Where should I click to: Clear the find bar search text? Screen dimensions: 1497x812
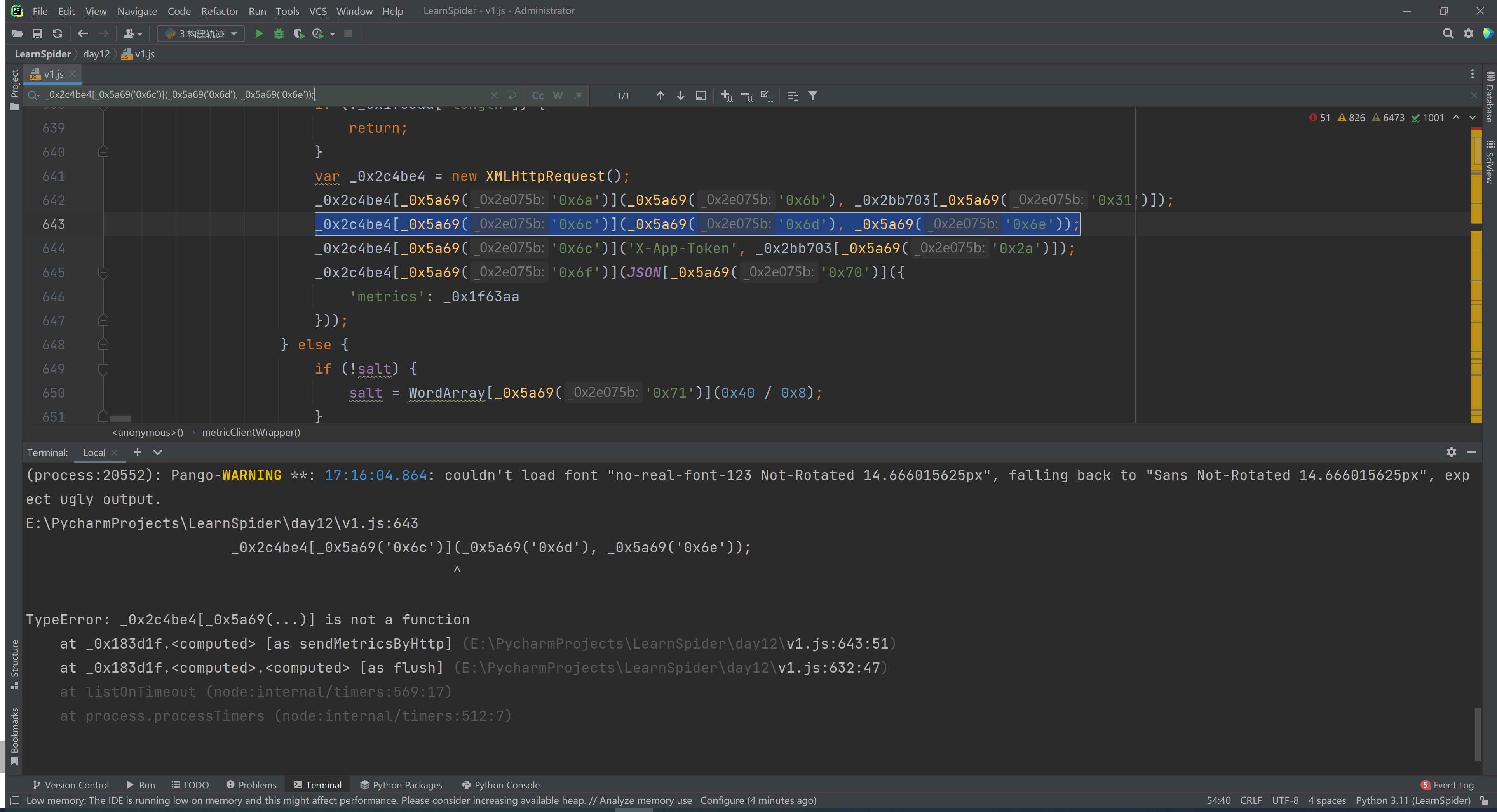[494, 95]
